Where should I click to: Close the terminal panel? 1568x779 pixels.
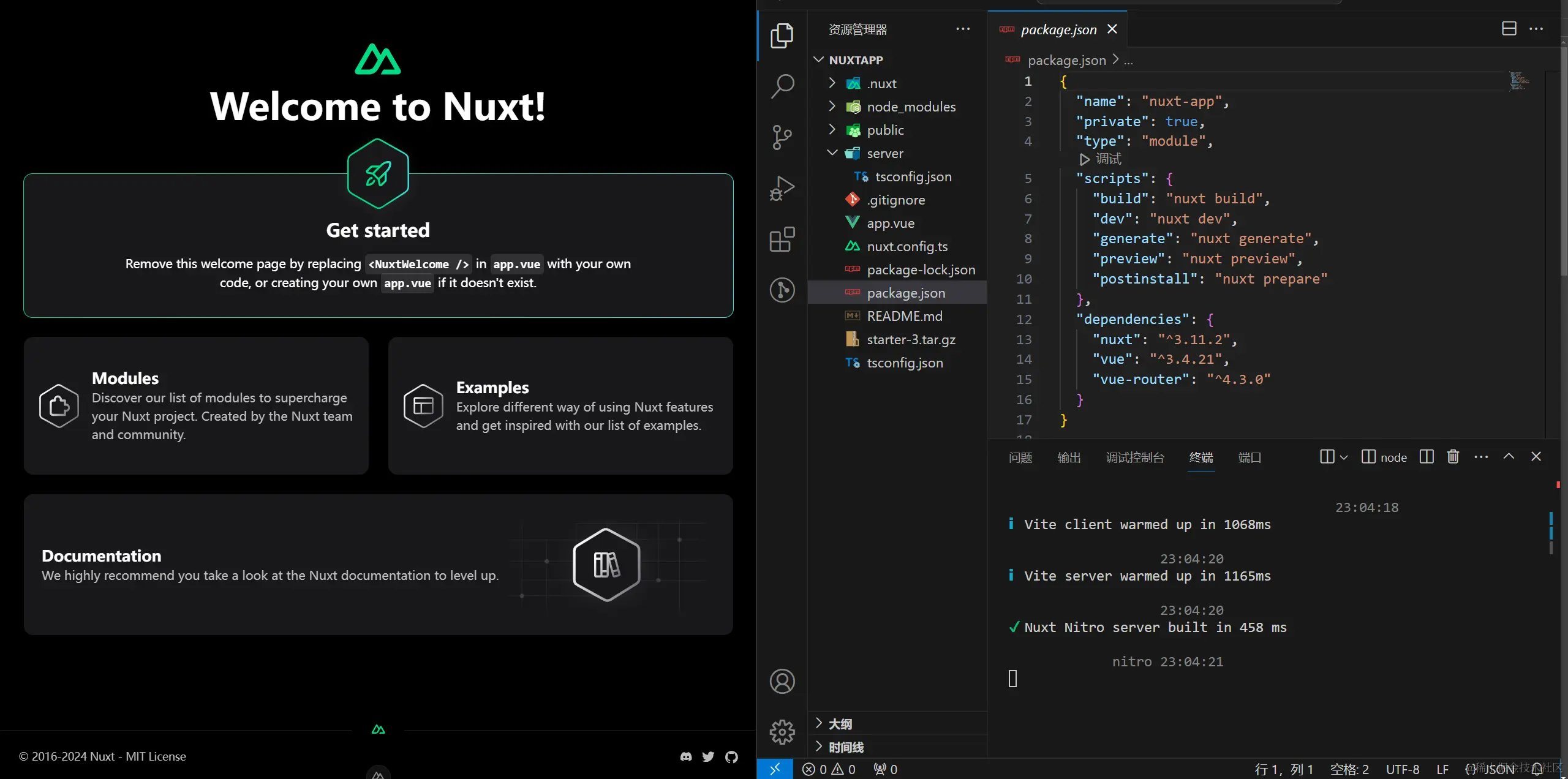pos(1536,457)
